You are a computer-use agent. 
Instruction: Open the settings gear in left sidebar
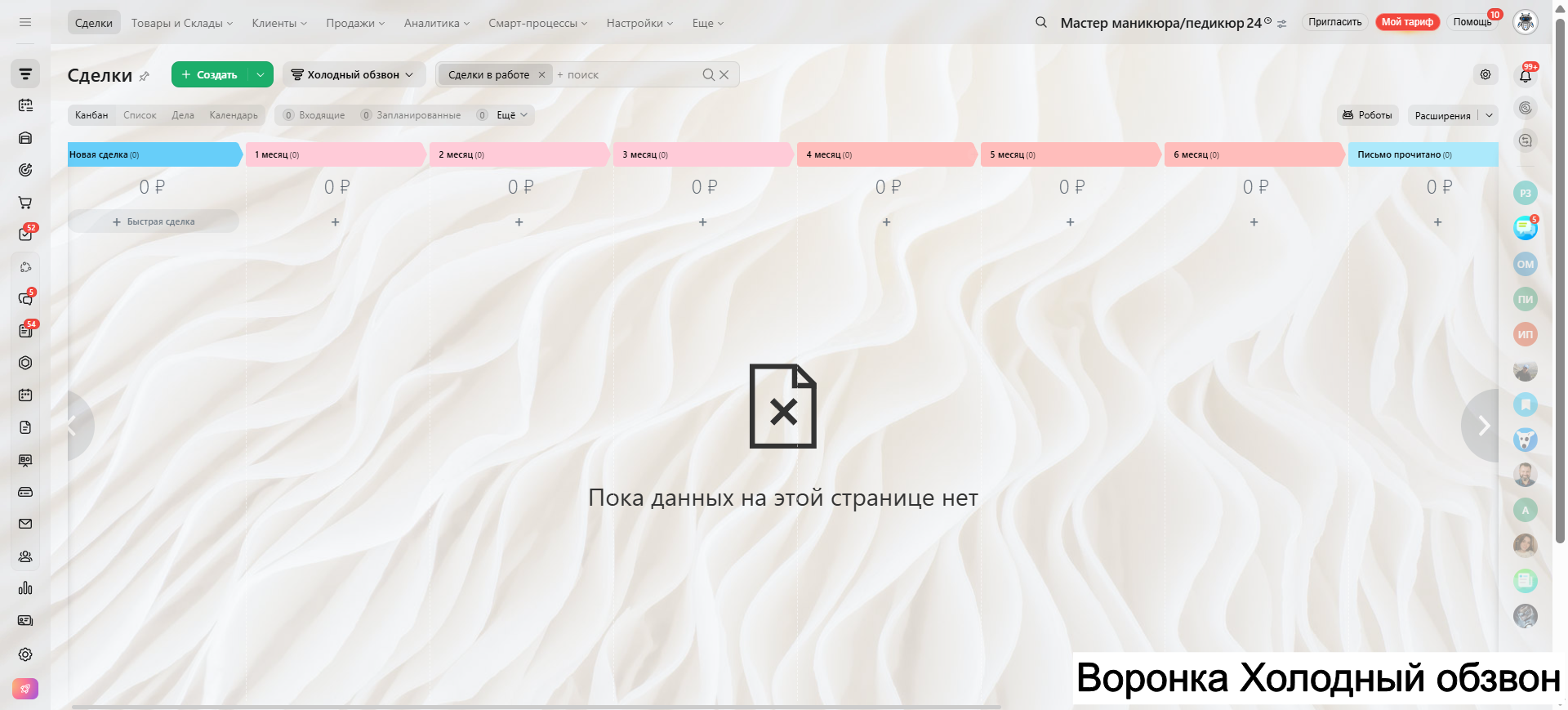point(25,654)
